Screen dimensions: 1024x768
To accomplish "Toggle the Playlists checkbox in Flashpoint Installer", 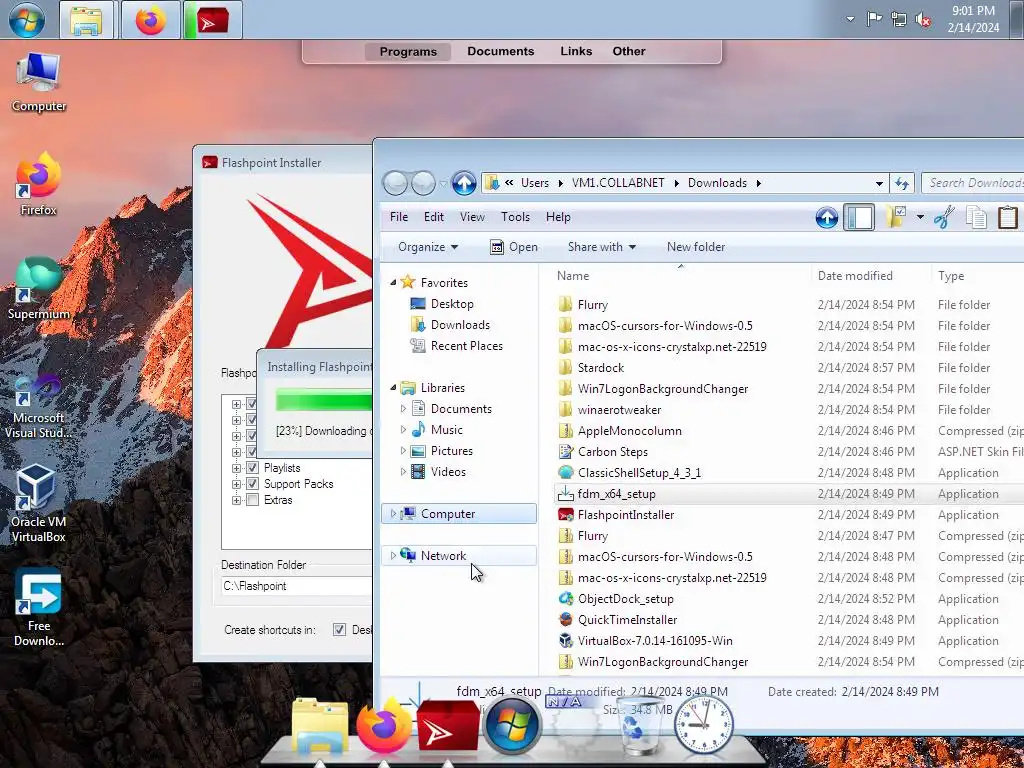I will click(252, 468).
